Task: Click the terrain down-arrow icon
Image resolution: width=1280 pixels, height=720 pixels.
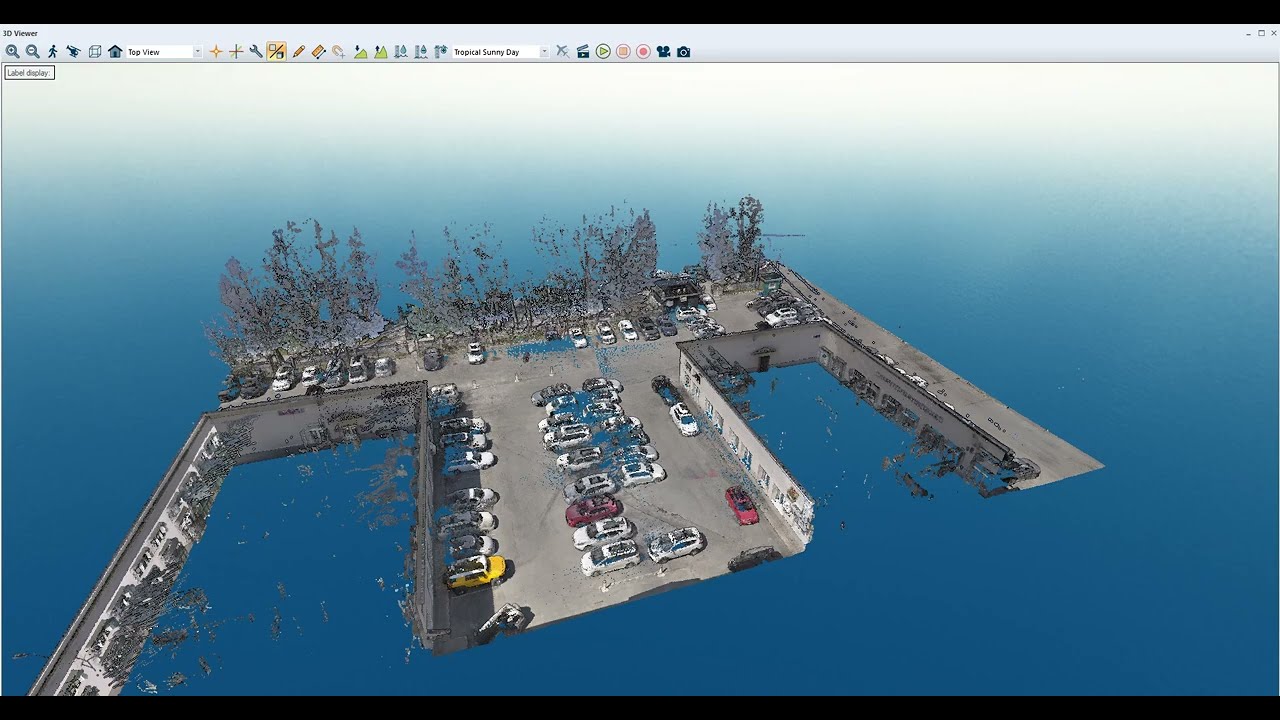Action: (x=360, y=52)
